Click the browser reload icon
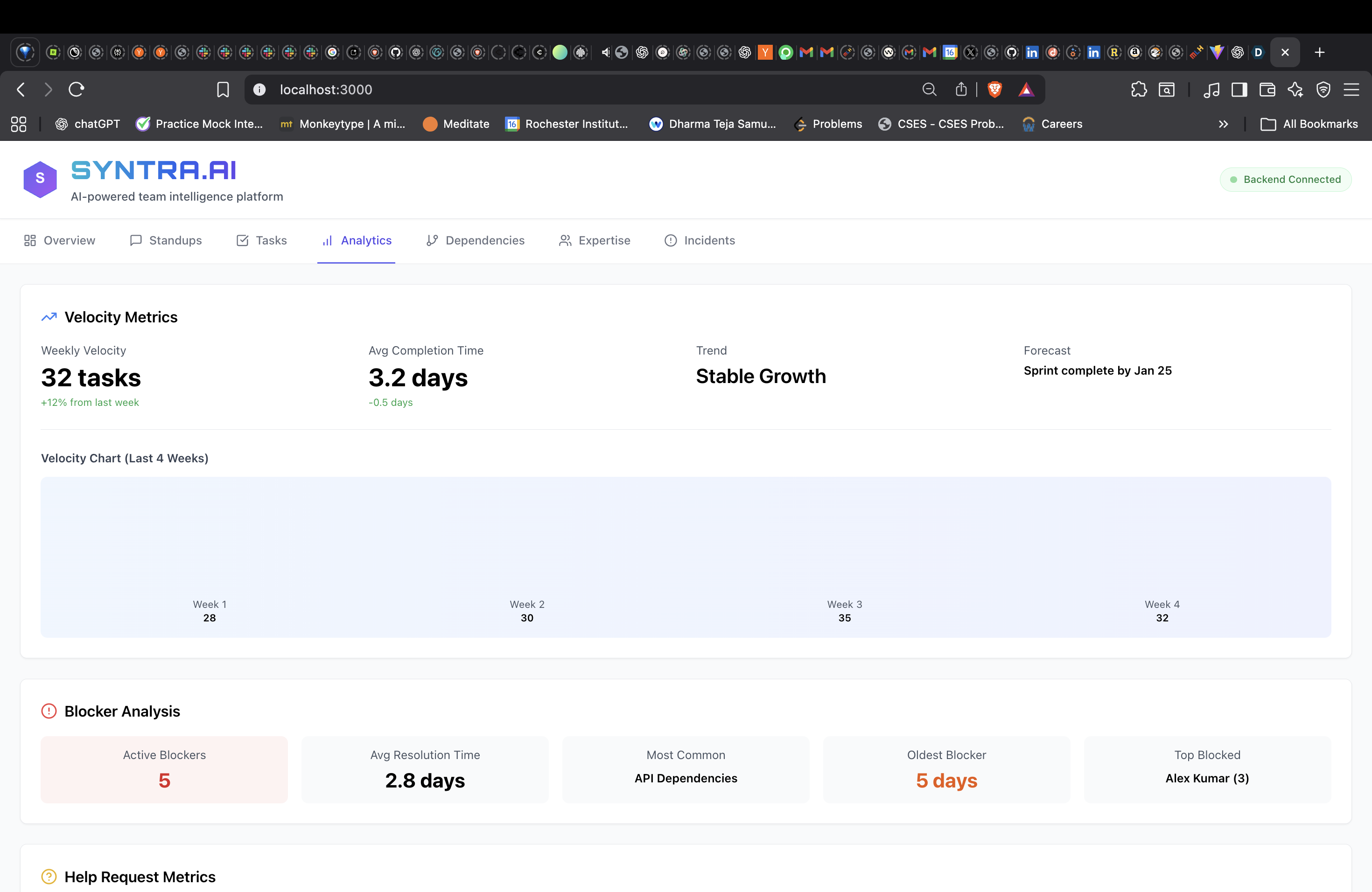 click(x=77, y=89)
